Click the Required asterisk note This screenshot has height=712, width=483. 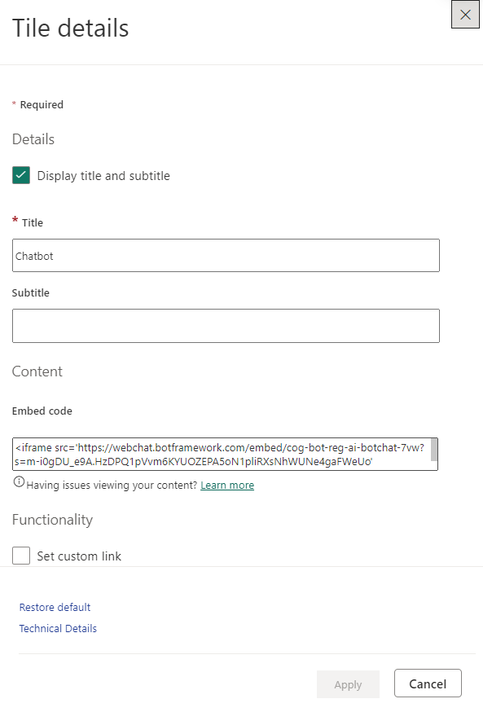(38, 105)
